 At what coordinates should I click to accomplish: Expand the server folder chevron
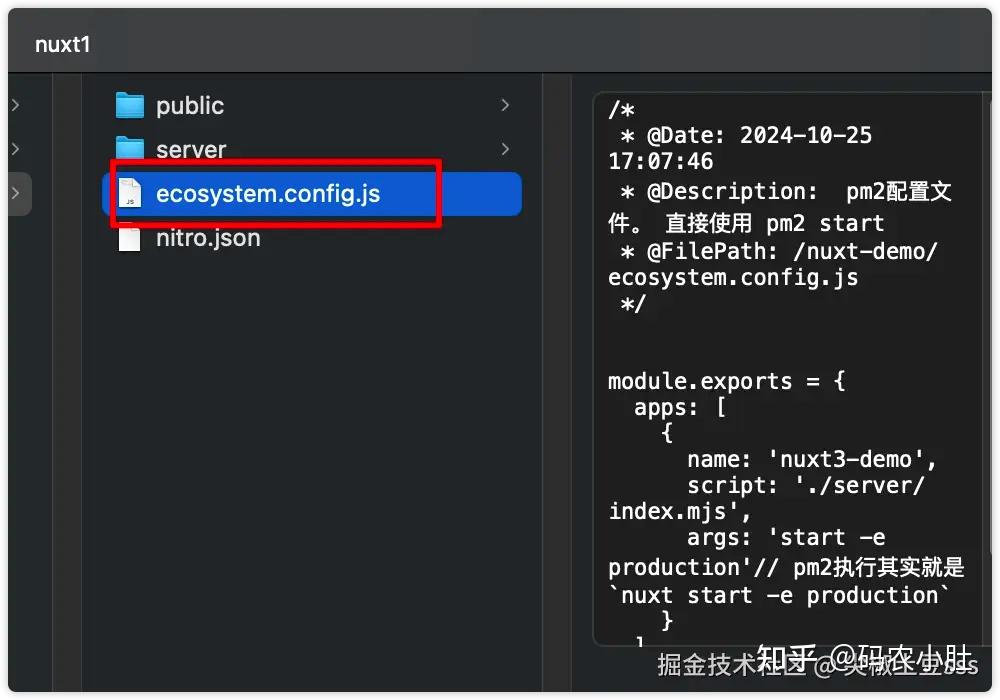[x=505, y=149]
